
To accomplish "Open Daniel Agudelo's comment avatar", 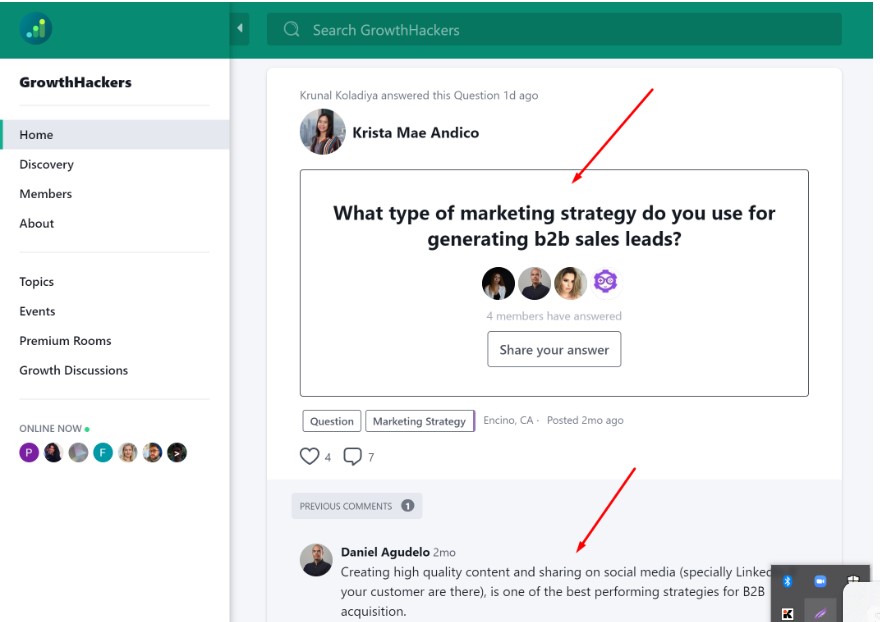I will (x=316, y=560).
